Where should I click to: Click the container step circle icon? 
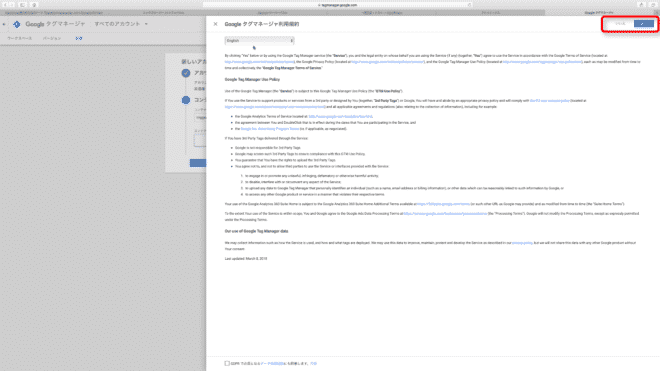click(x=186, y=100)
